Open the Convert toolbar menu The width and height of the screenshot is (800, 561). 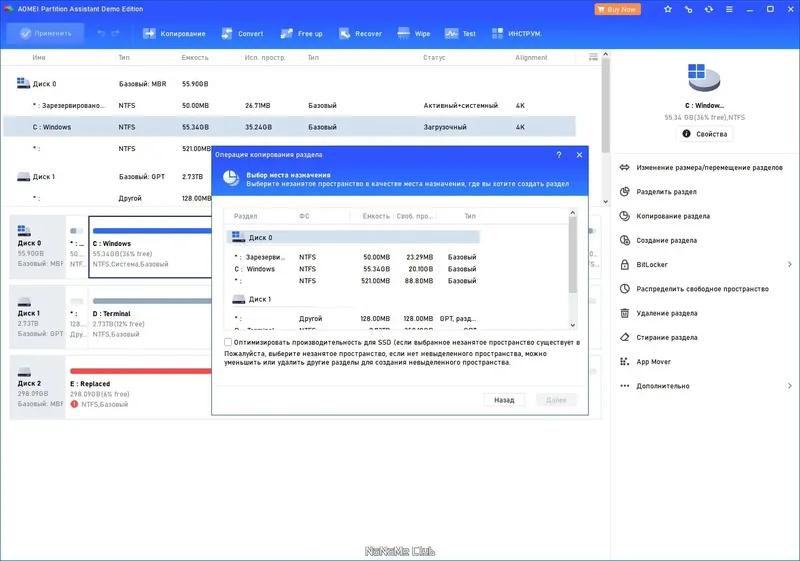click(243, 34)
